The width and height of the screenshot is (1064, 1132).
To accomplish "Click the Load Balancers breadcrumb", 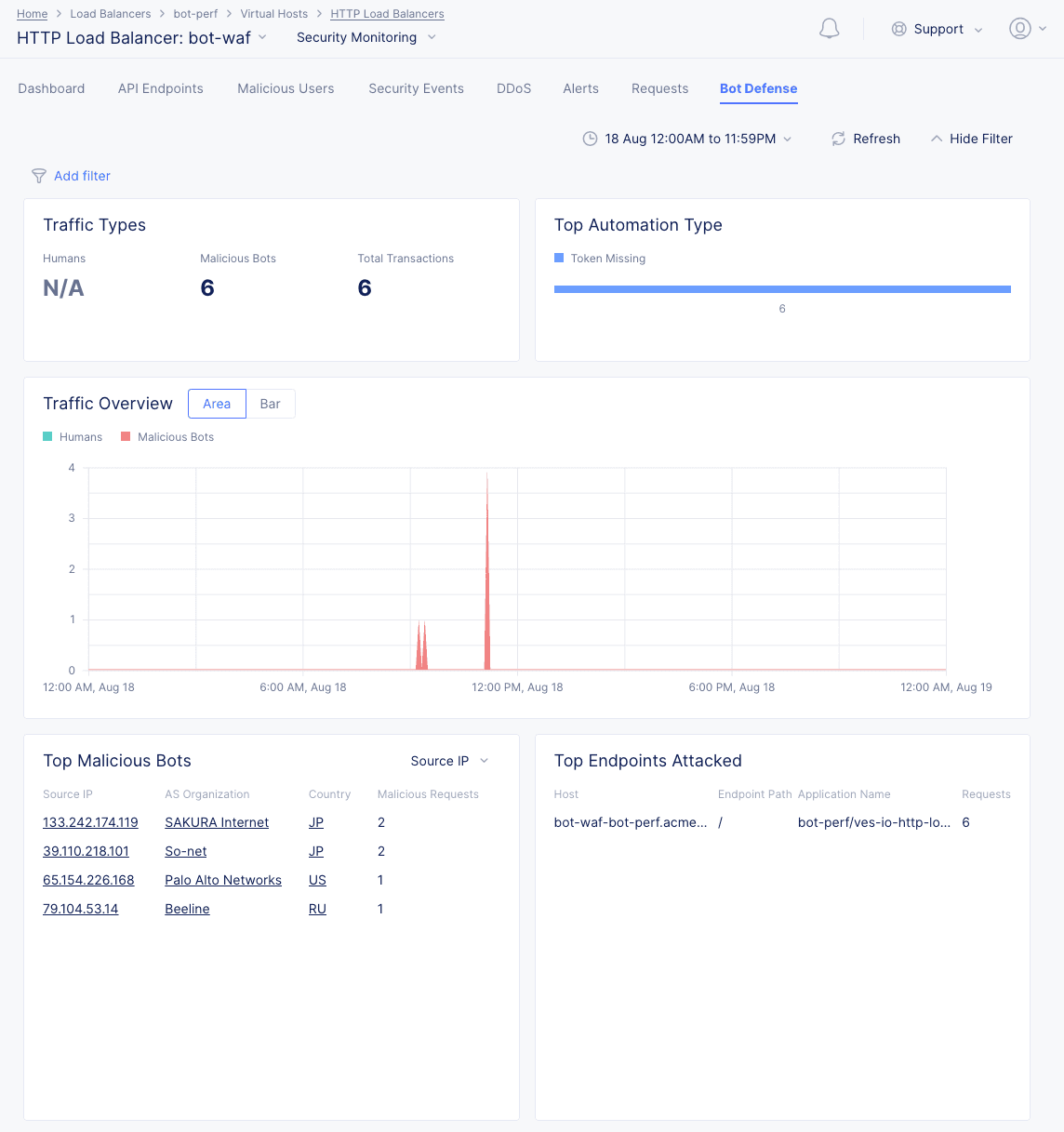I will [x=111, y=14].
